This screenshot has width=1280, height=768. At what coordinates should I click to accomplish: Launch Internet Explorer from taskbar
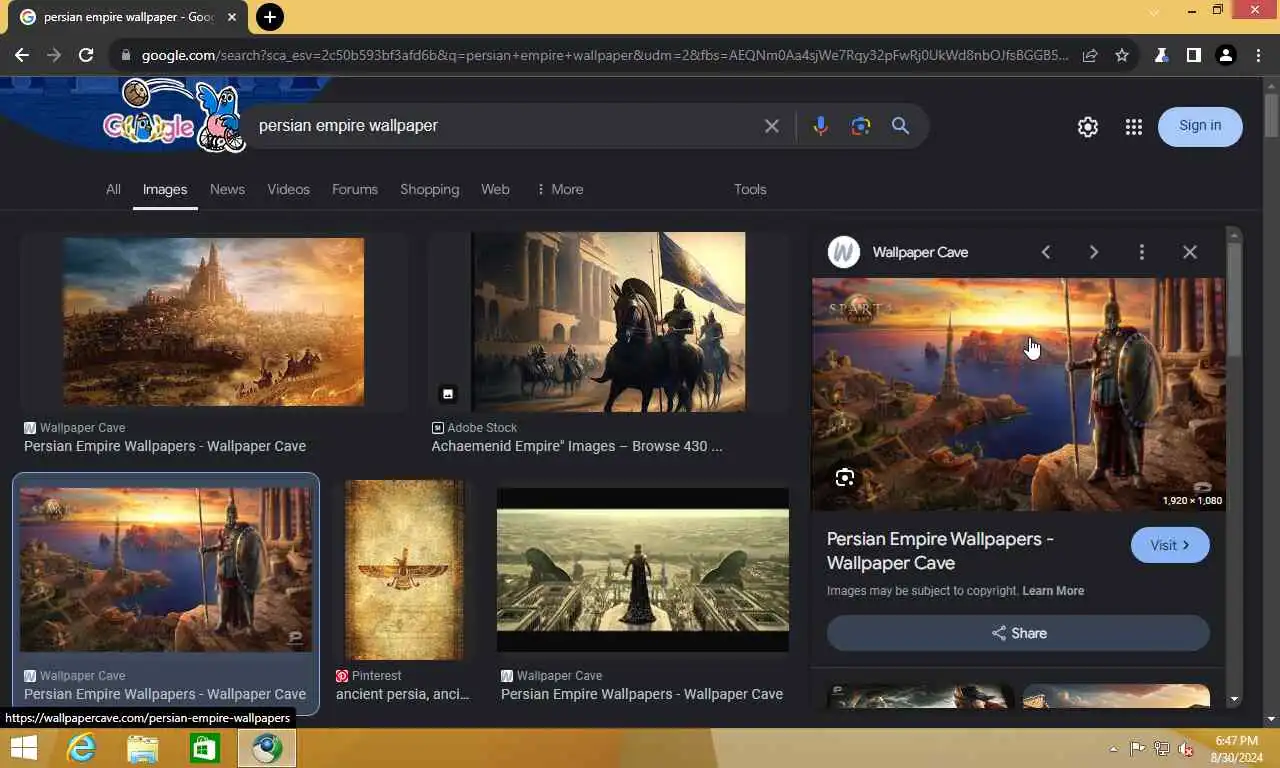tap(81, 748)
